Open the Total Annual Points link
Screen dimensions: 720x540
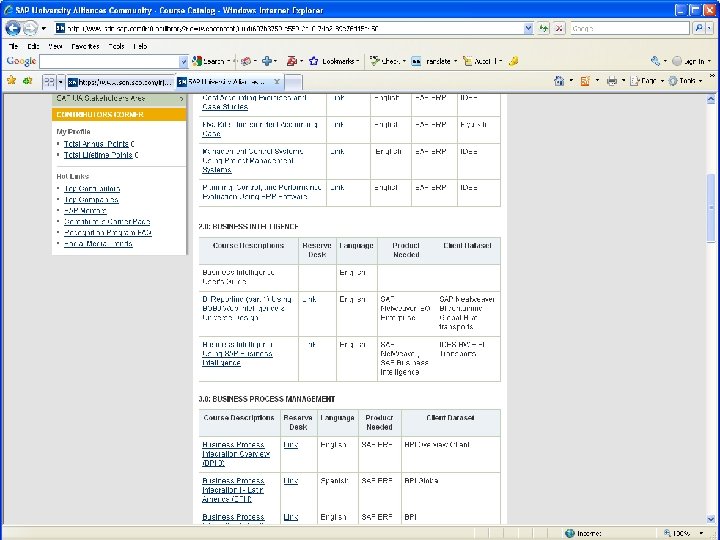pyautogui.click(x=96, y=144)
